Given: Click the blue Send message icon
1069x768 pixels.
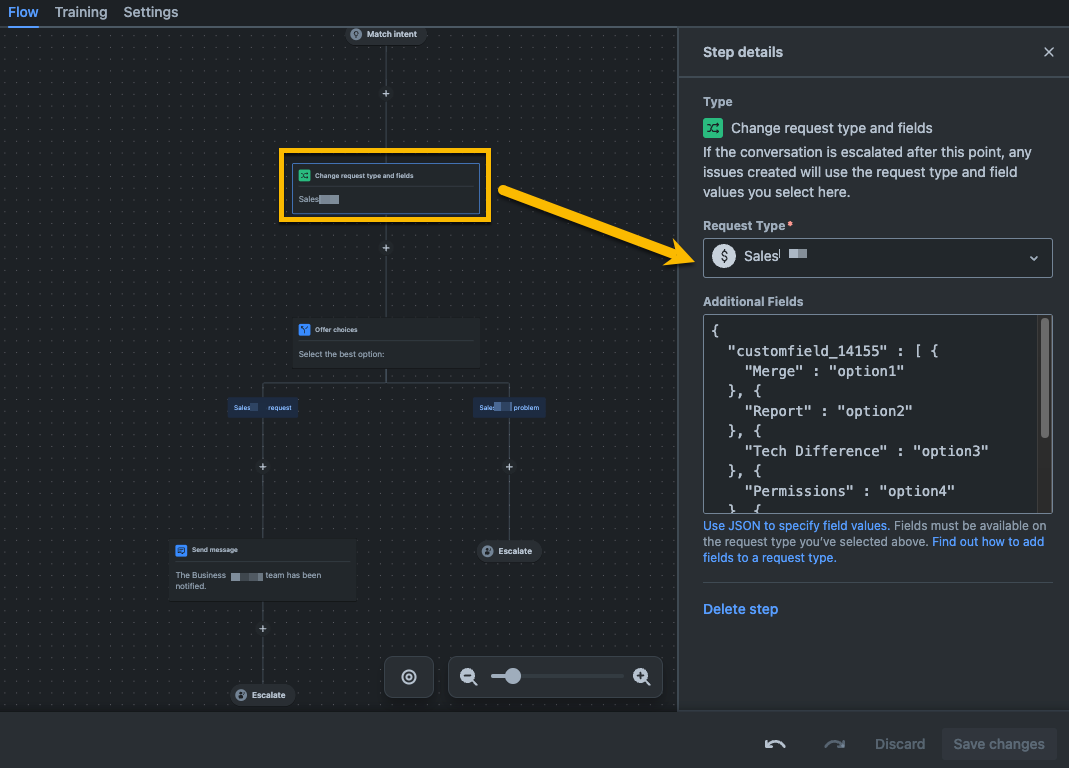Looking at the screenshot, I should pos(181,550).
